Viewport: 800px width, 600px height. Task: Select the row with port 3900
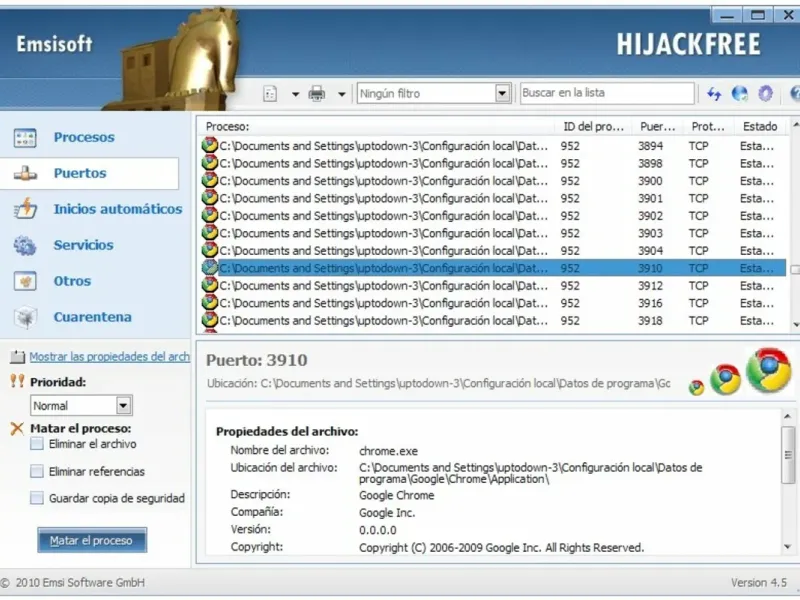coord(493,181)
